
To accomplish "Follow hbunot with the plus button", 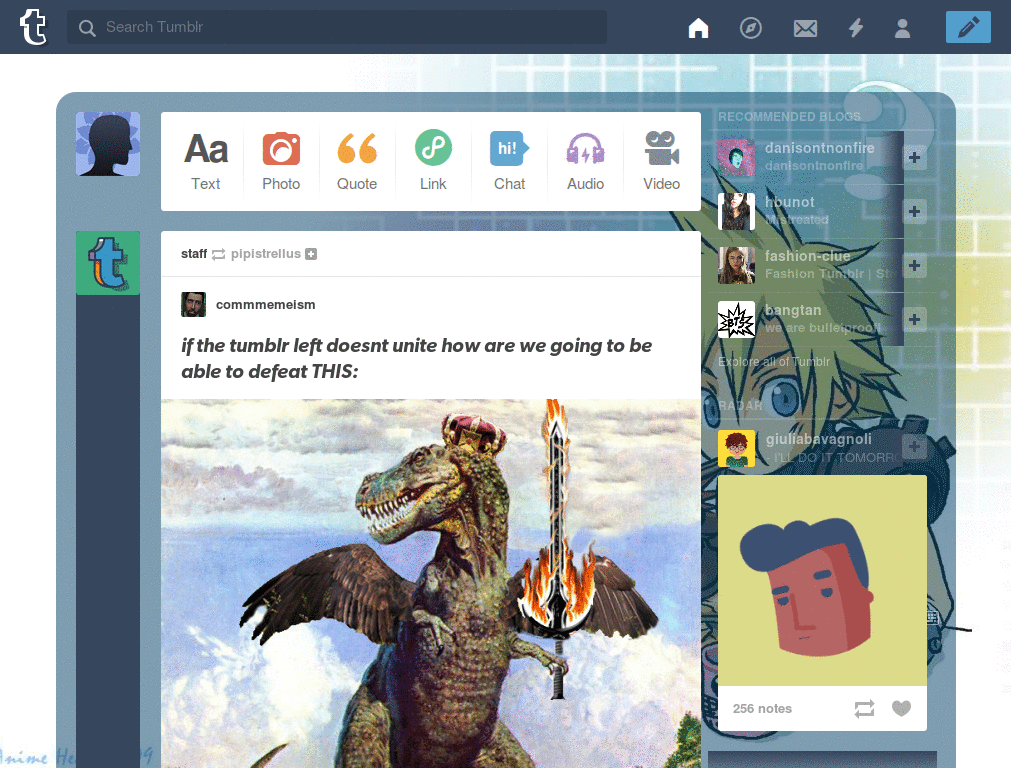I will (x=914, y=212).
